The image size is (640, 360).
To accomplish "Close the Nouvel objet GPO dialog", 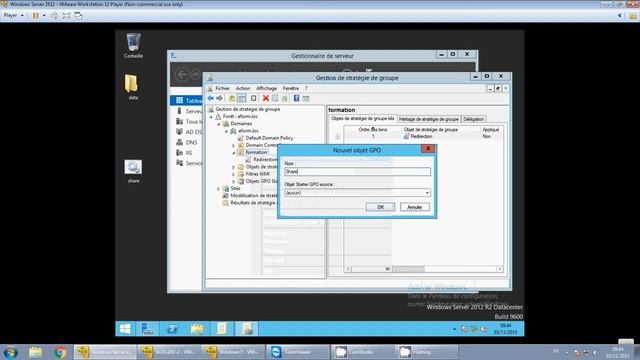I will [428, 149].
